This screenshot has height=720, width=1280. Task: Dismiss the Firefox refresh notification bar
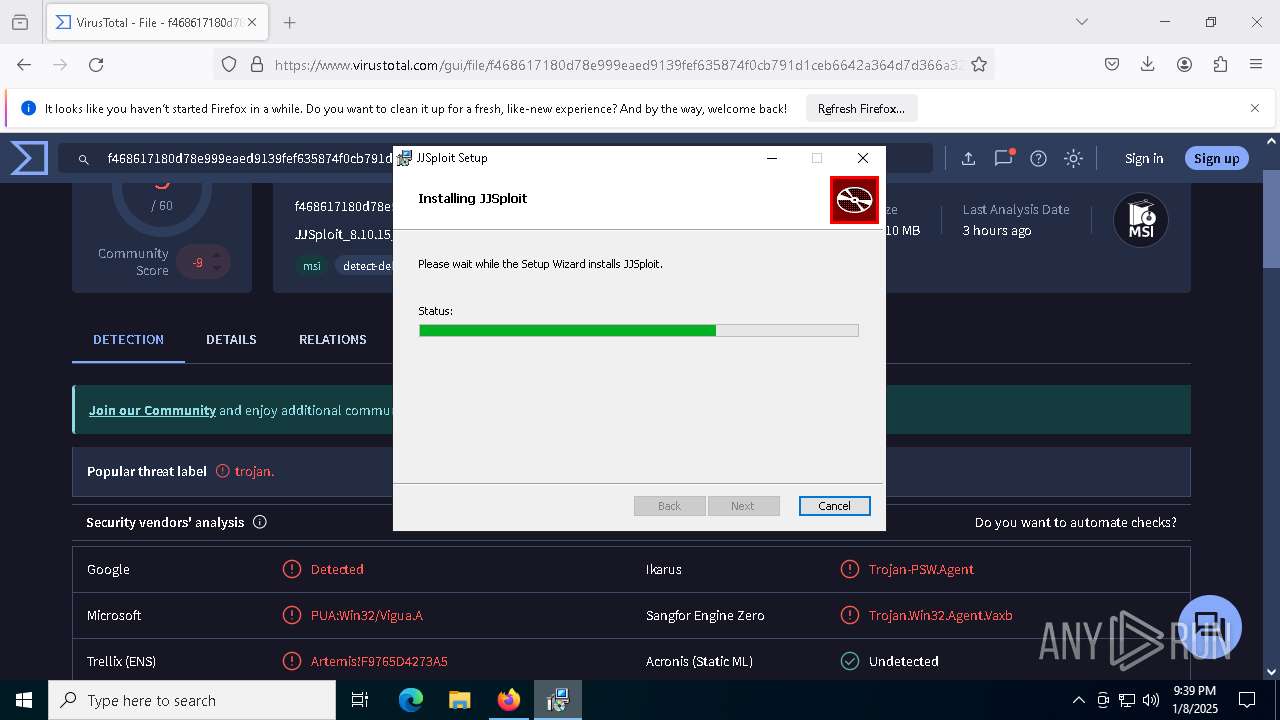[1255, 108]
